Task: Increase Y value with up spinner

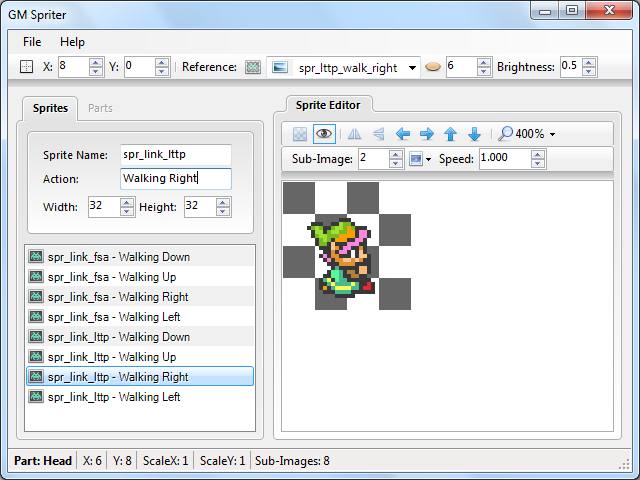Action: click(162, 62)
